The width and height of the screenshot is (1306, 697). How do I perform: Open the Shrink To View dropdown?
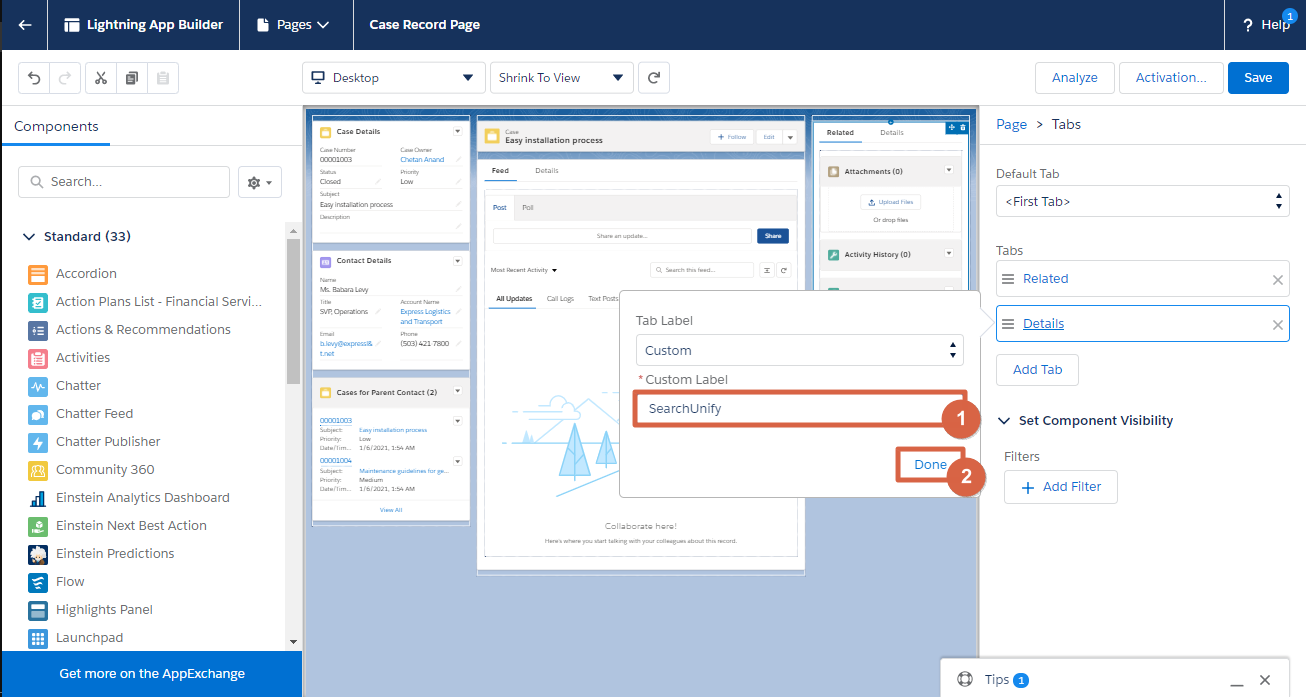[x=561, y=78]
